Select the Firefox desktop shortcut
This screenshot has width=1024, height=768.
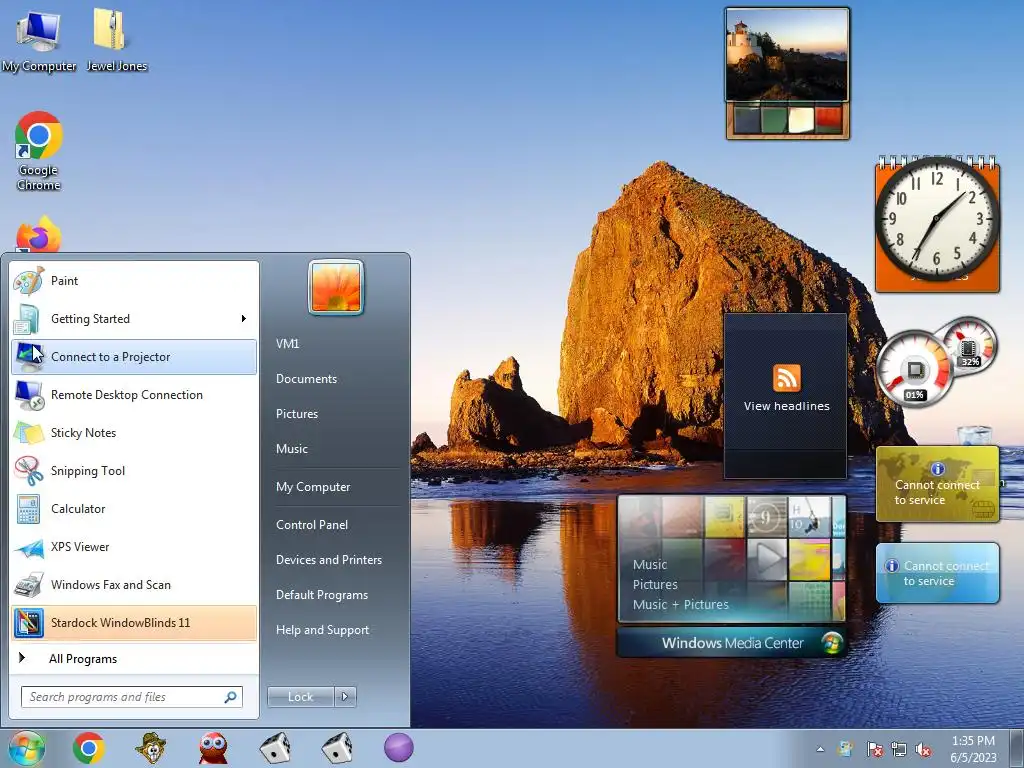tap(39, 236)
